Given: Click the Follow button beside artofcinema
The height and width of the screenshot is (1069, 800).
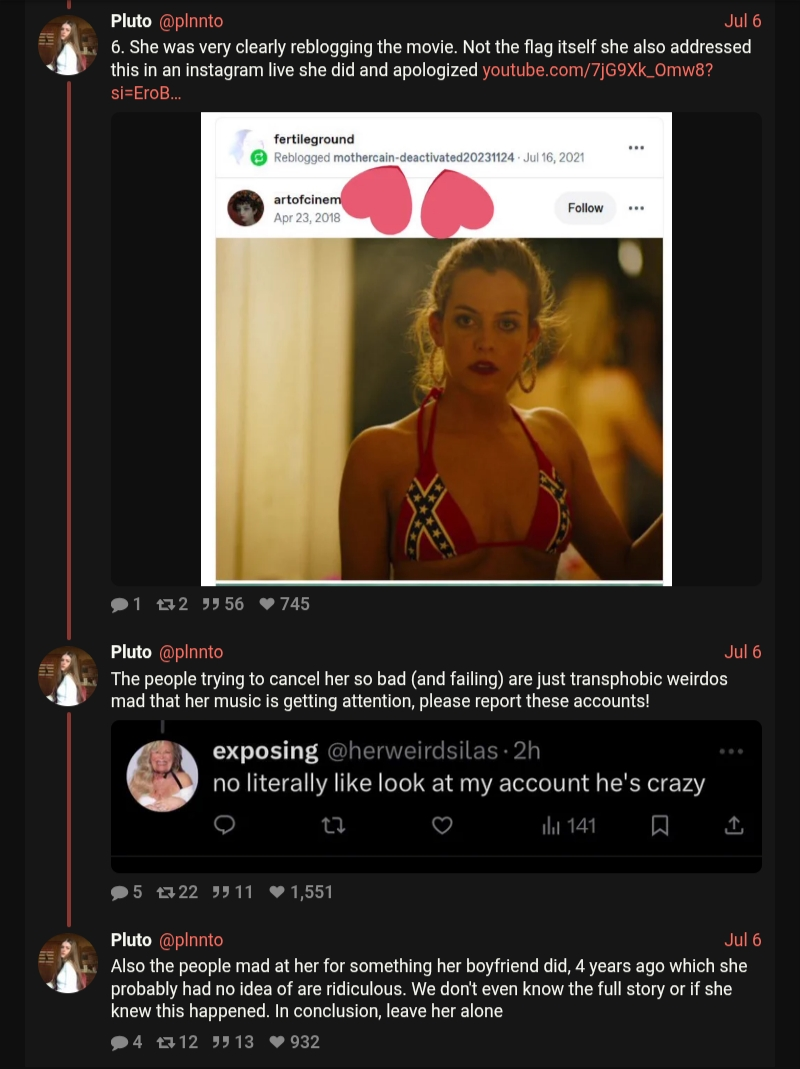Looking at the screenshot, I should [585, 208].
